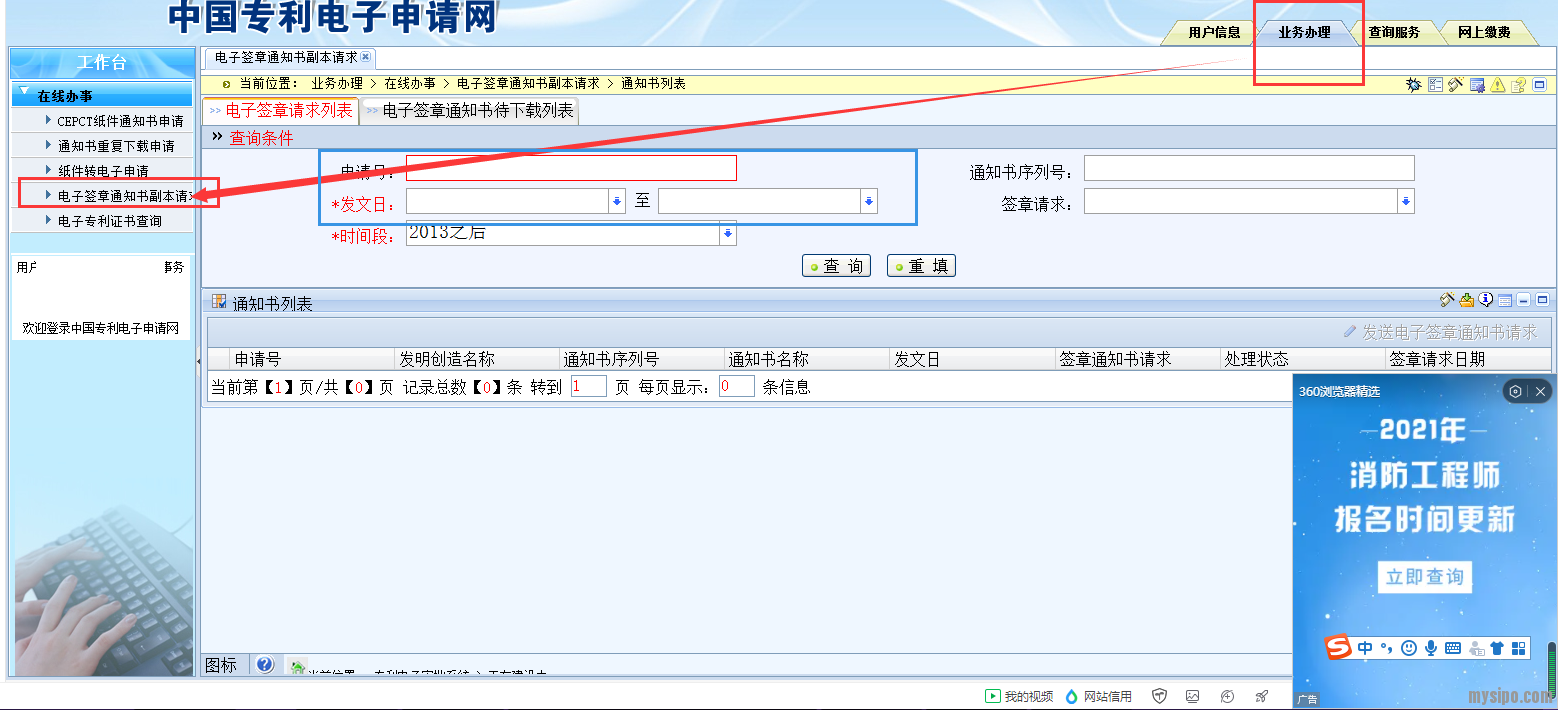
Task: Open the 时间段 dropdown arrow
Action: pos(728,234)
